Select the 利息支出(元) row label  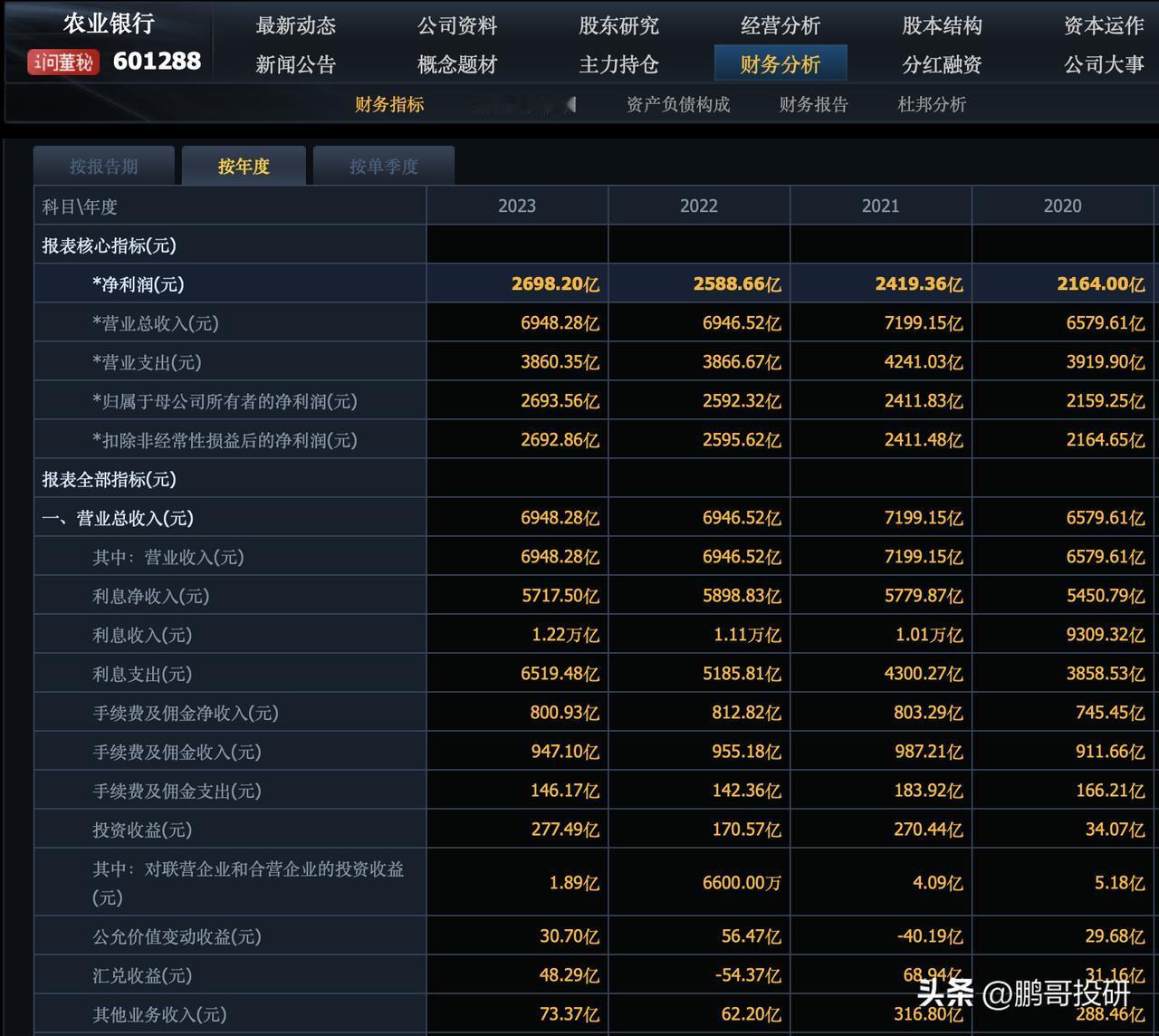coord(142,674)
